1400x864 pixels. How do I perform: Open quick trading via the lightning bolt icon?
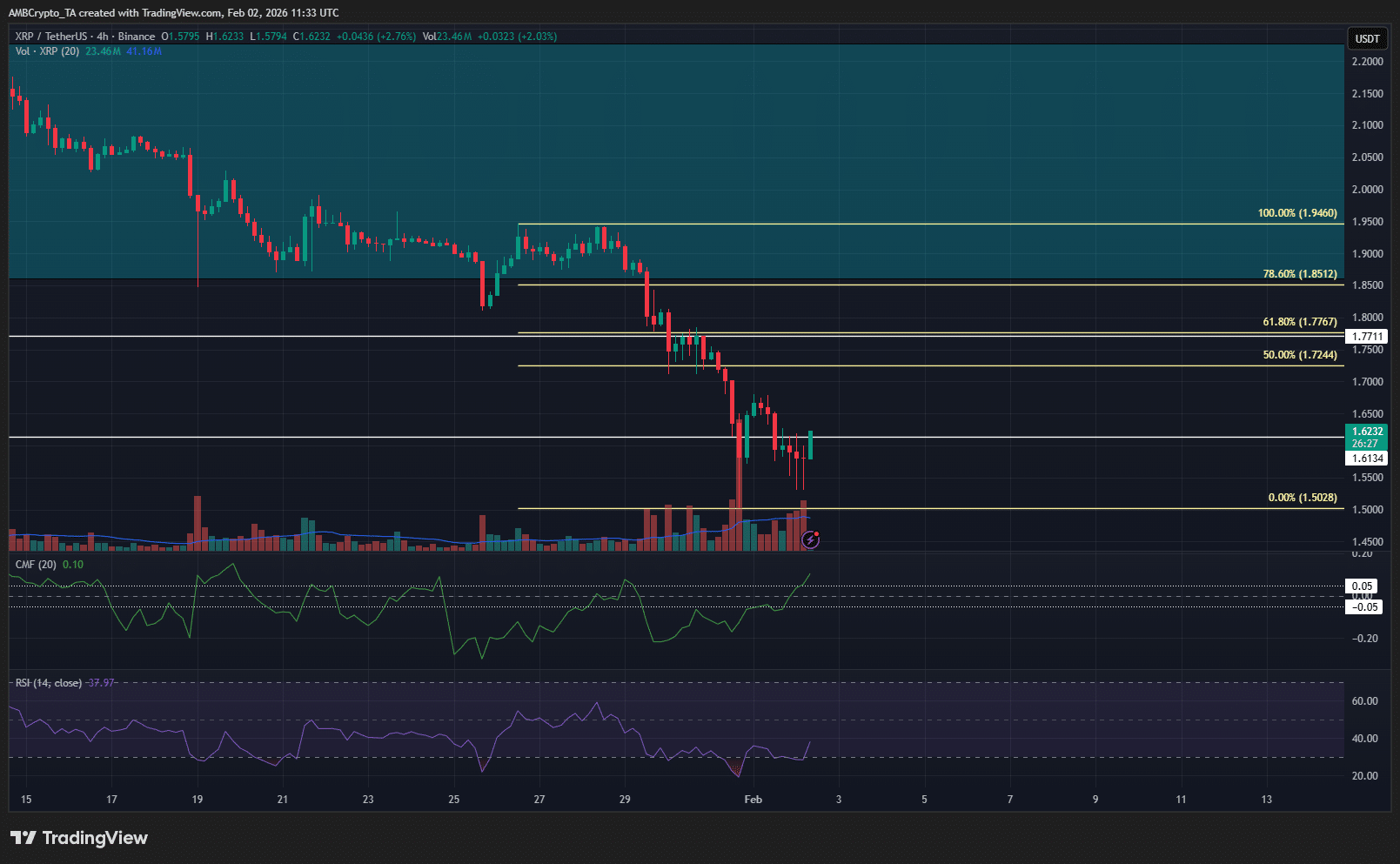[811, 540]
